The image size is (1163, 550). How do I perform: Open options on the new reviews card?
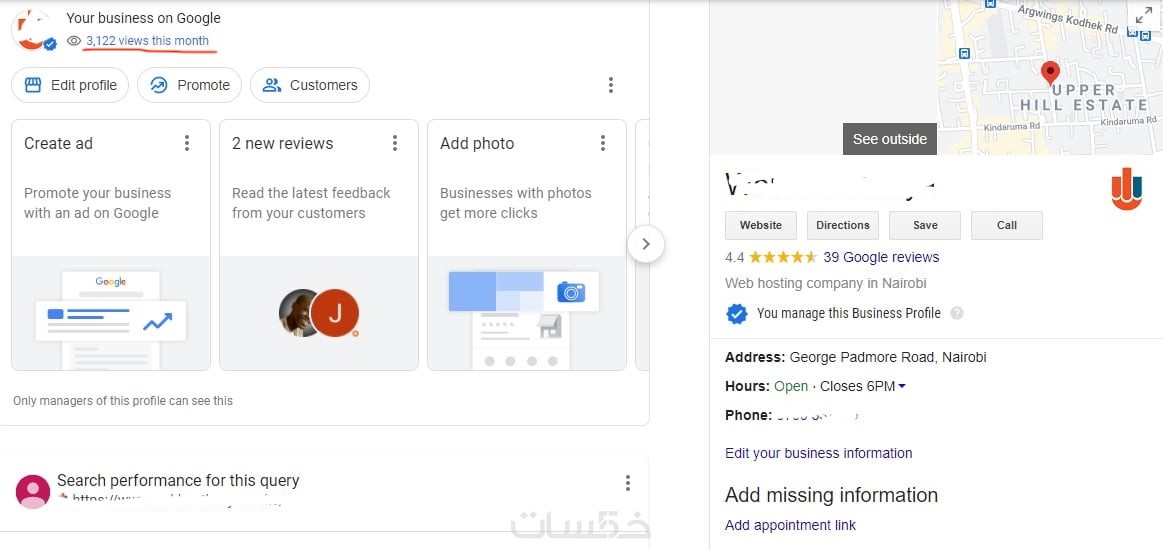click(395, 143)
